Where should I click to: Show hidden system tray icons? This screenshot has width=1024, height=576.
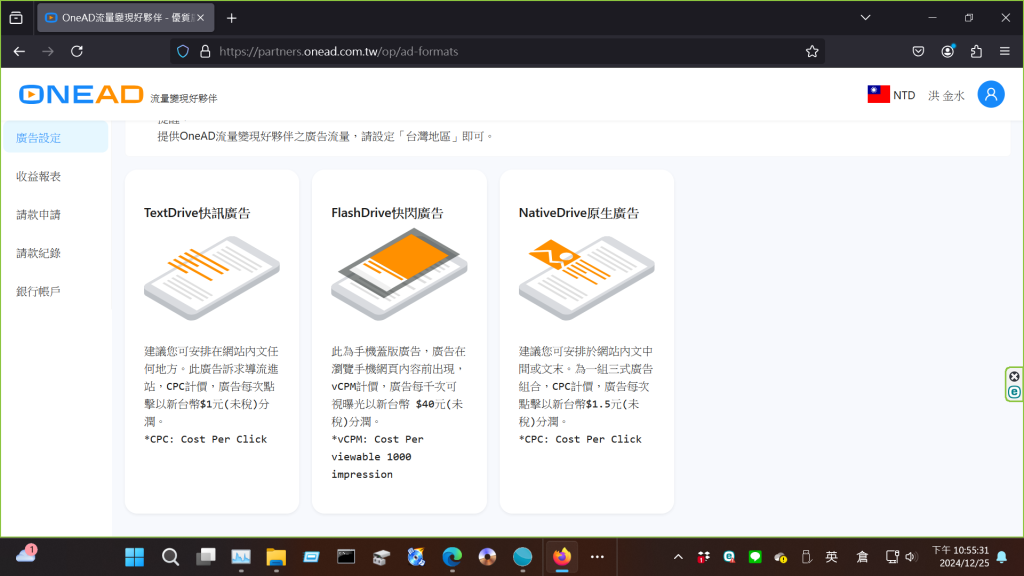678,557
